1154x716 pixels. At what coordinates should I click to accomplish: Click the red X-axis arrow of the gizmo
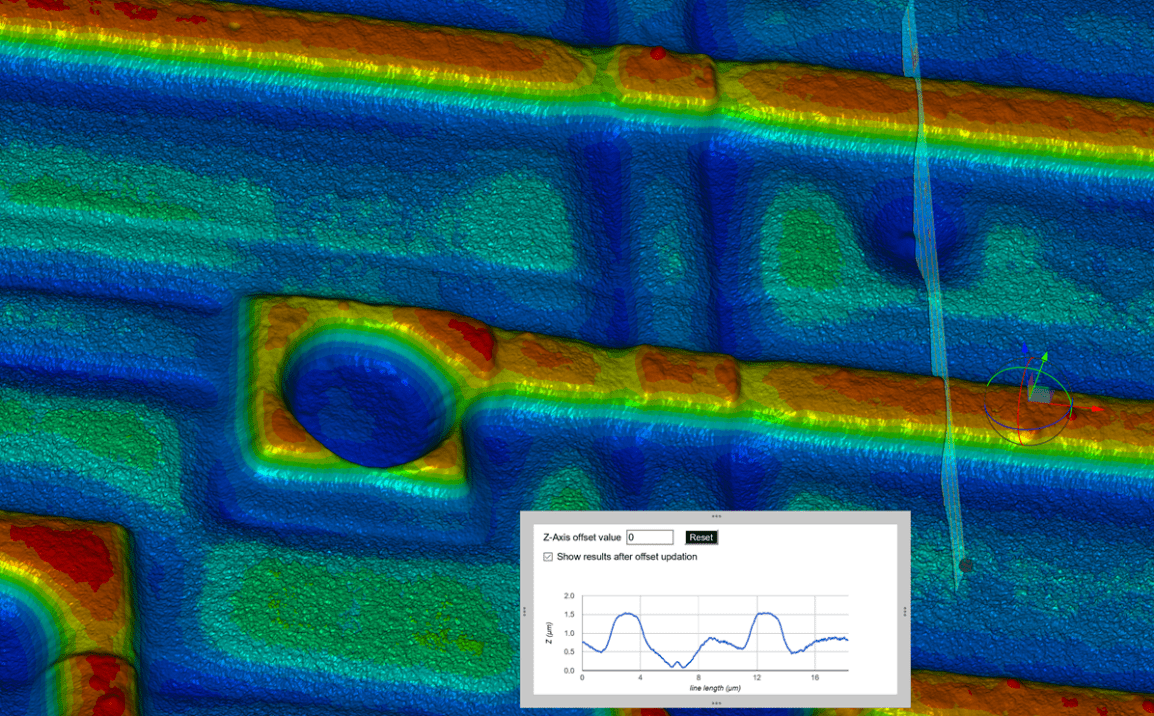[1097, 408]
